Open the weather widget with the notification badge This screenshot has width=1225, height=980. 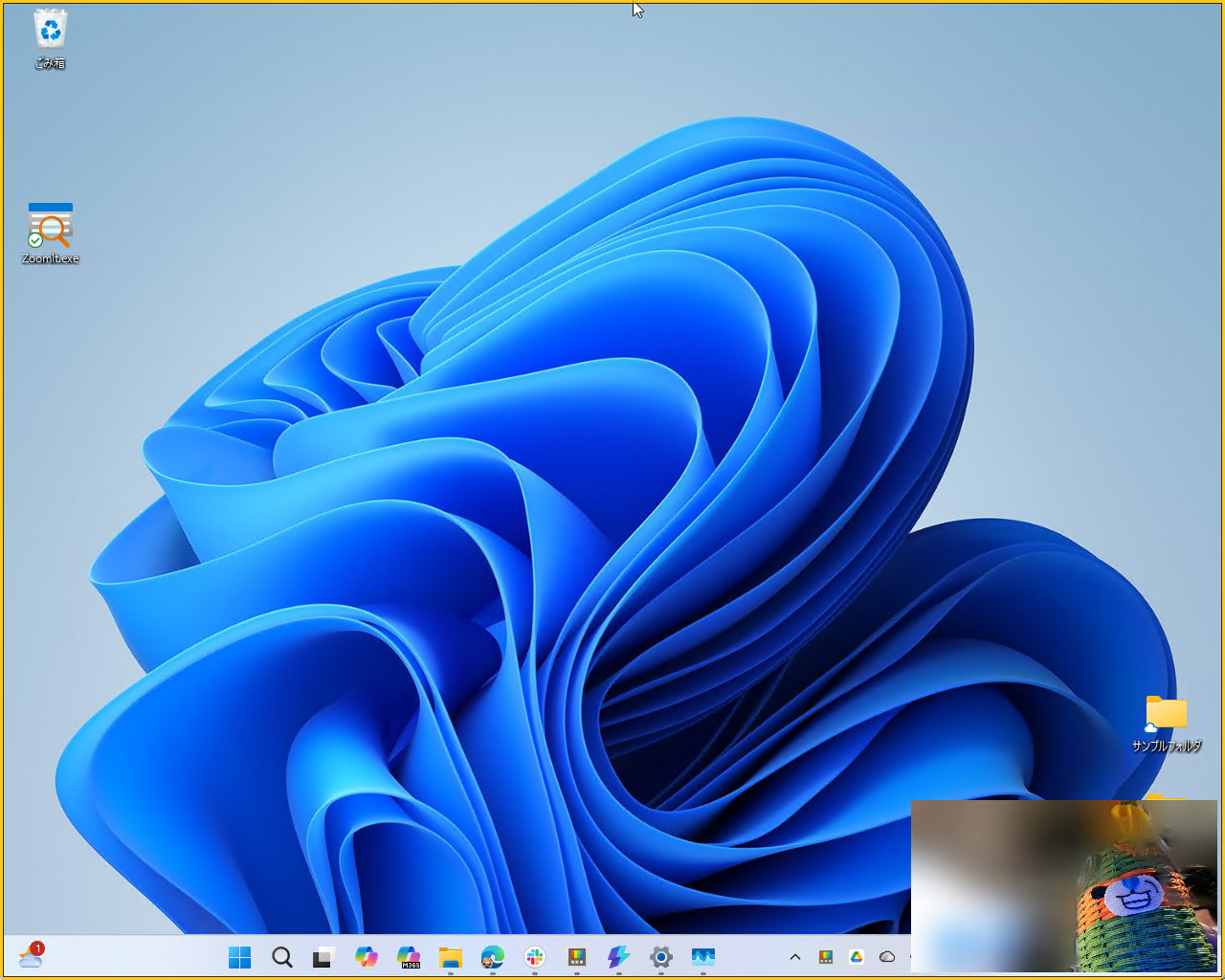pos(31,955)
